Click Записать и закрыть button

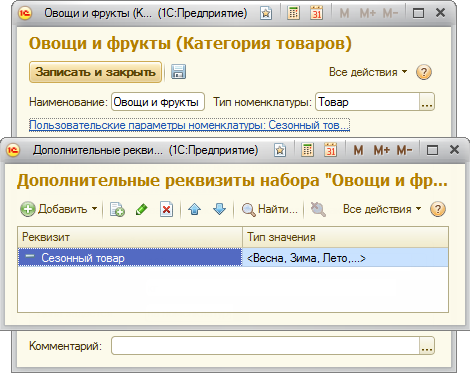click(x=95, y=72)
